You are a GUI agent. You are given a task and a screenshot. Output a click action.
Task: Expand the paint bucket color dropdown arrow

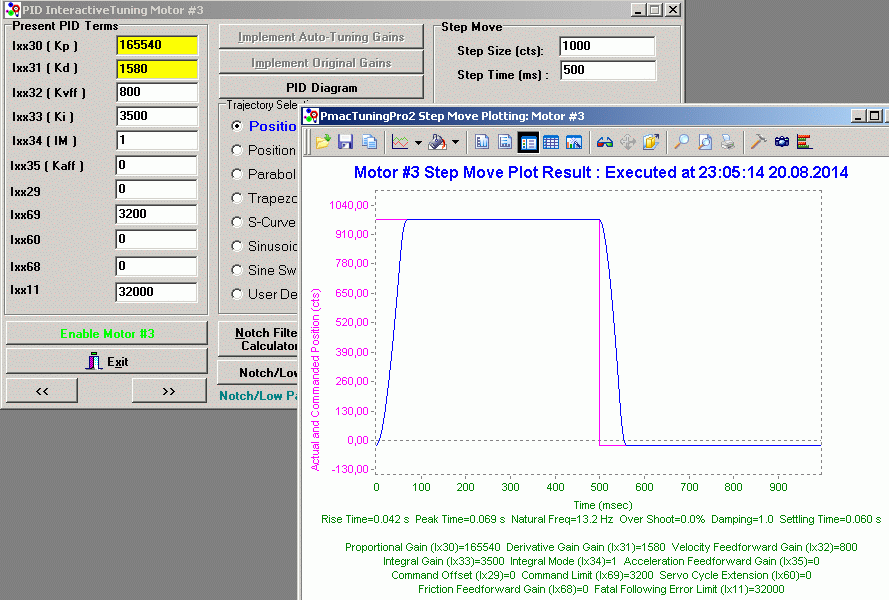click(455, 142)
